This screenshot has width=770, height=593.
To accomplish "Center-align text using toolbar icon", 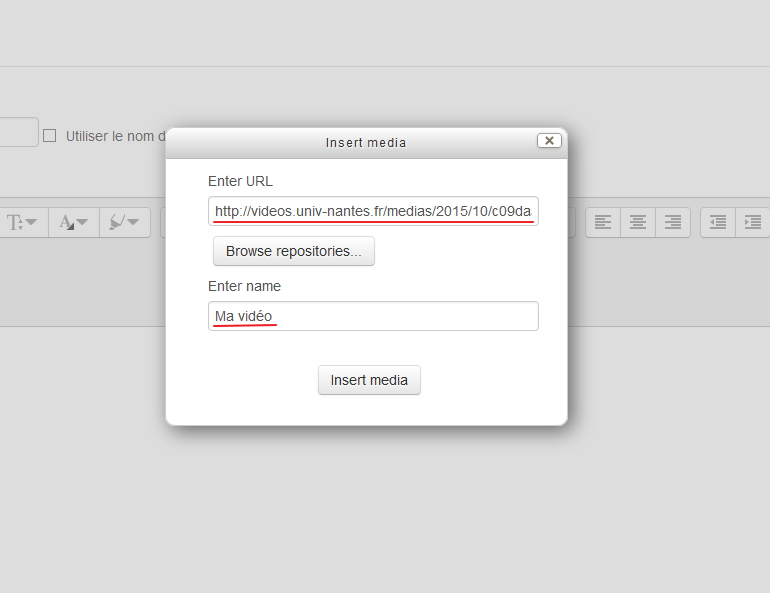I will tap(638, 222).
